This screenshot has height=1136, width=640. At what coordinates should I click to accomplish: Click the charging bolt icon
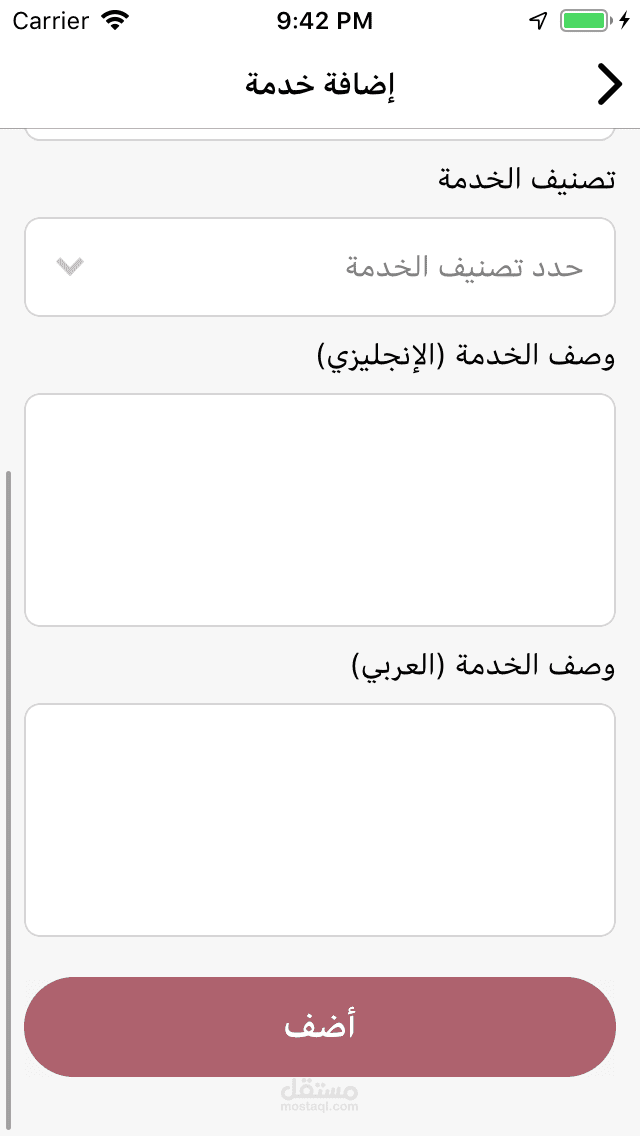point(624,20)
